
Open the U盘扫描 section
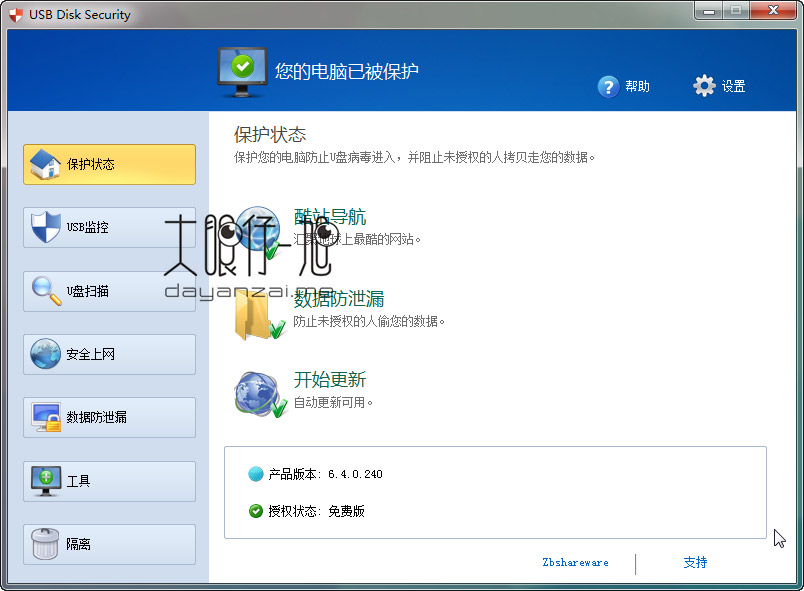109,291
